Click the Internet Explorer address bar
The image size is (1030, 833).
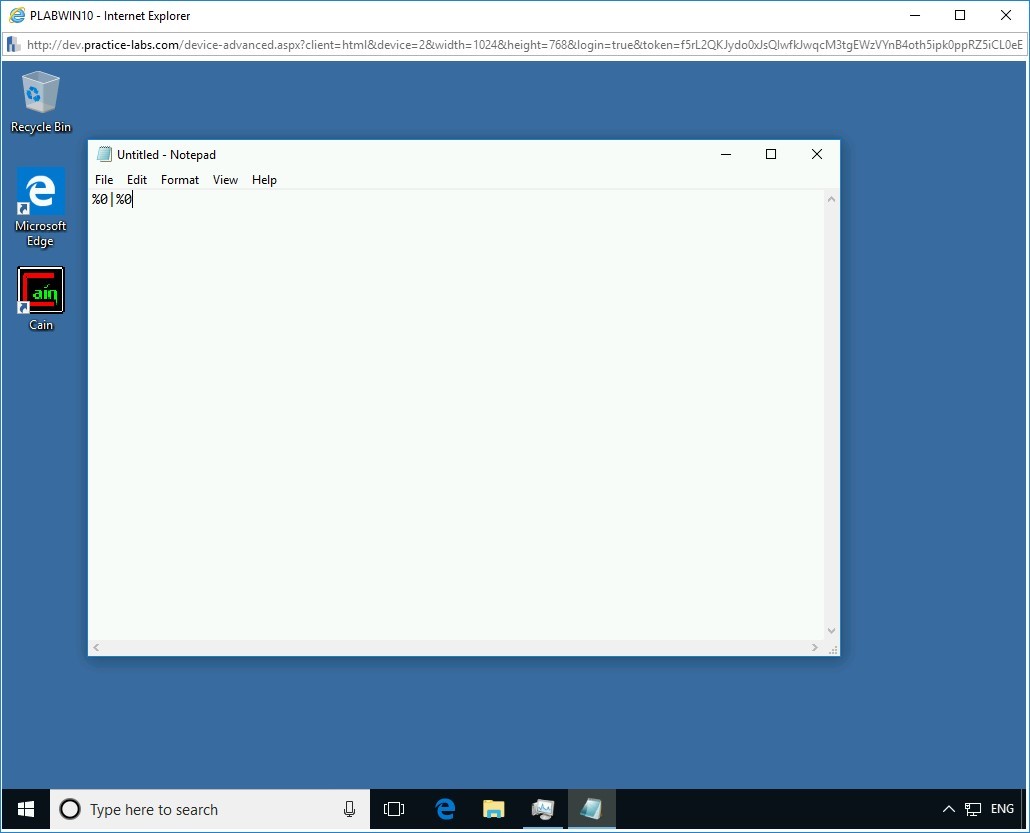(x=500, y=44)
